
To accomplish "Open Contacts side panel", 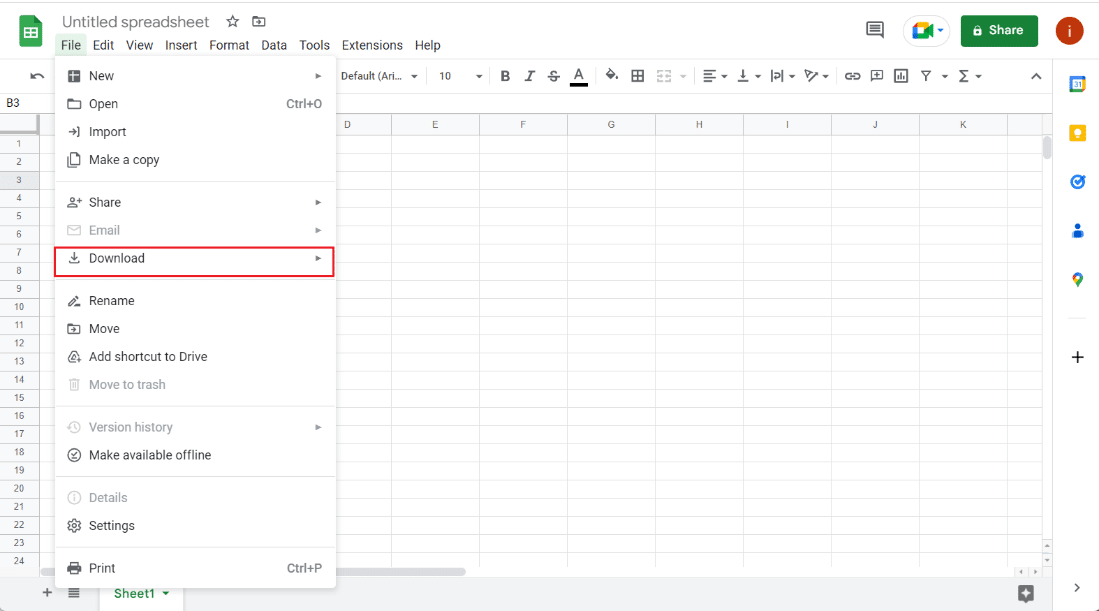I will [1077, 231].
